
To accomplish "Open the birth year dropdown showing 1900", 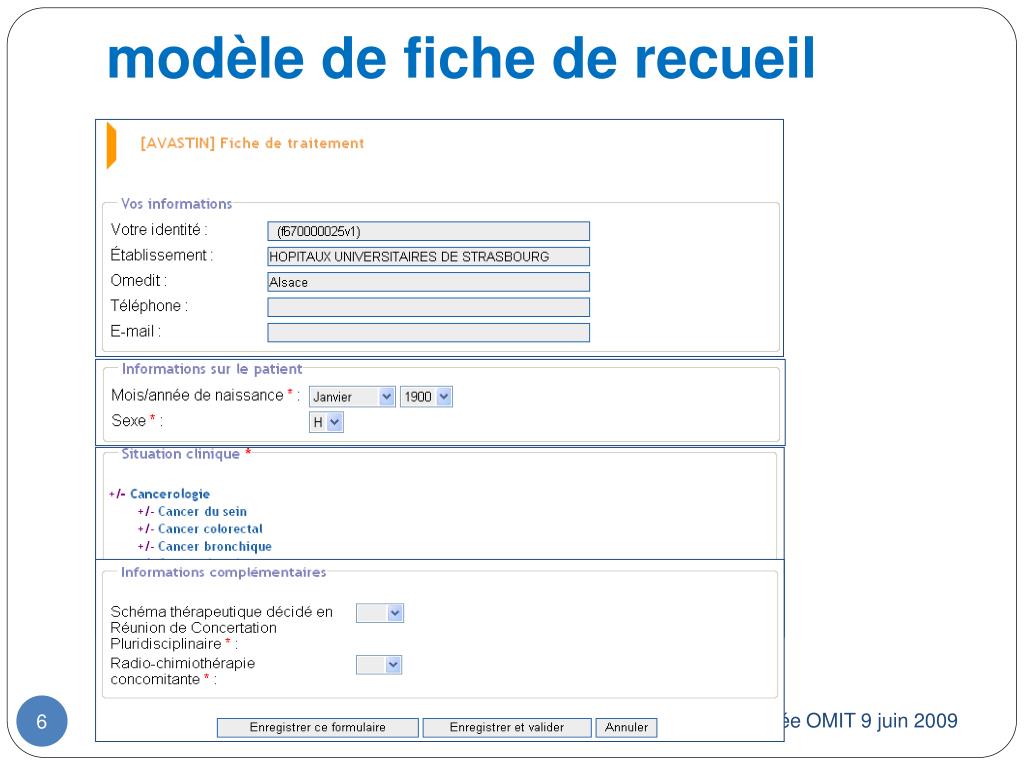I will [426, 397].
